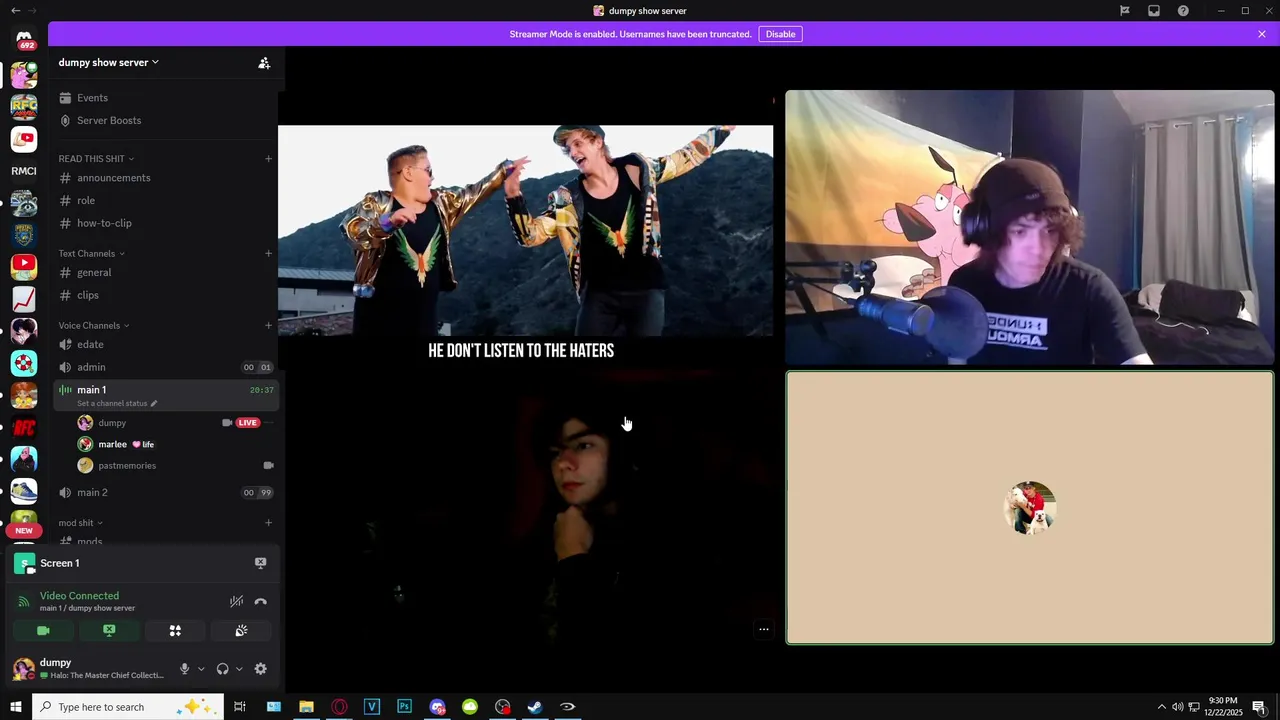Show hidden system tray icons

coord(1161,707)
